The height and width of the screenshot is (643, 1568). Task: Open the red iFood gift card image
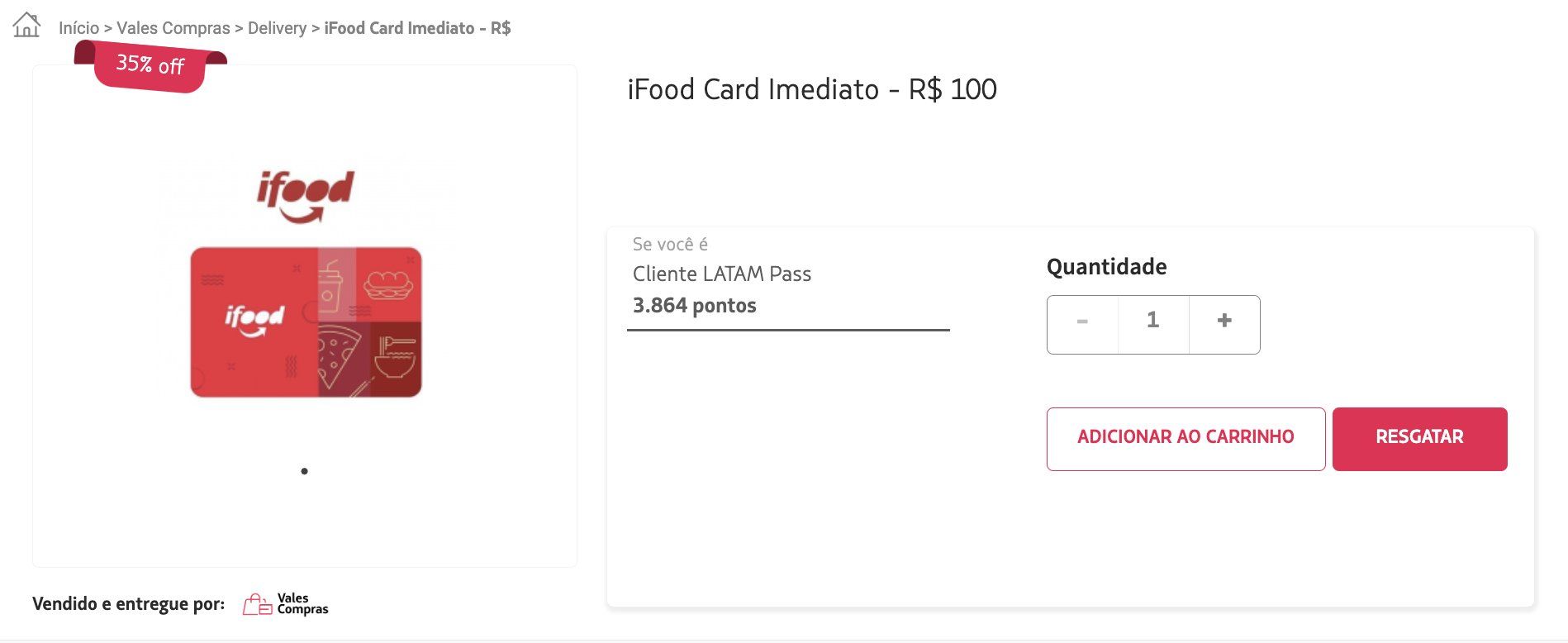[306, 322]
